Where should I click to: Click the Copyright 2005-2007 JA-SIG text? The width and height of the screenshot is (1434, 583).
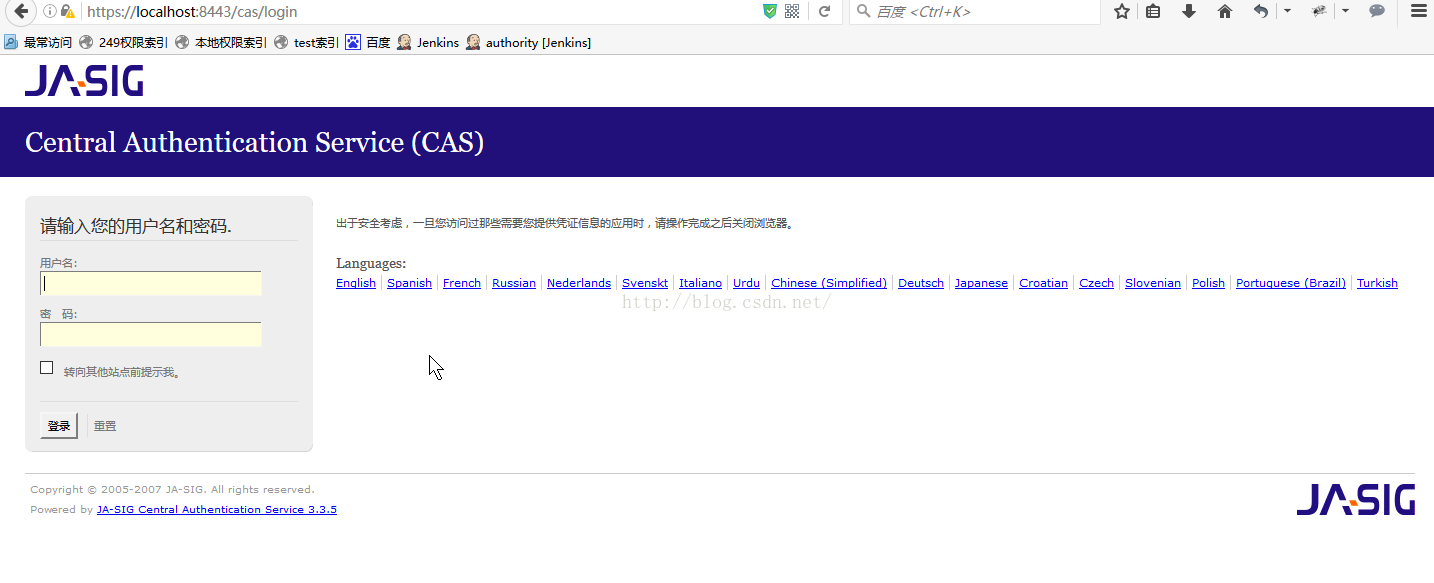pos(172,490)
